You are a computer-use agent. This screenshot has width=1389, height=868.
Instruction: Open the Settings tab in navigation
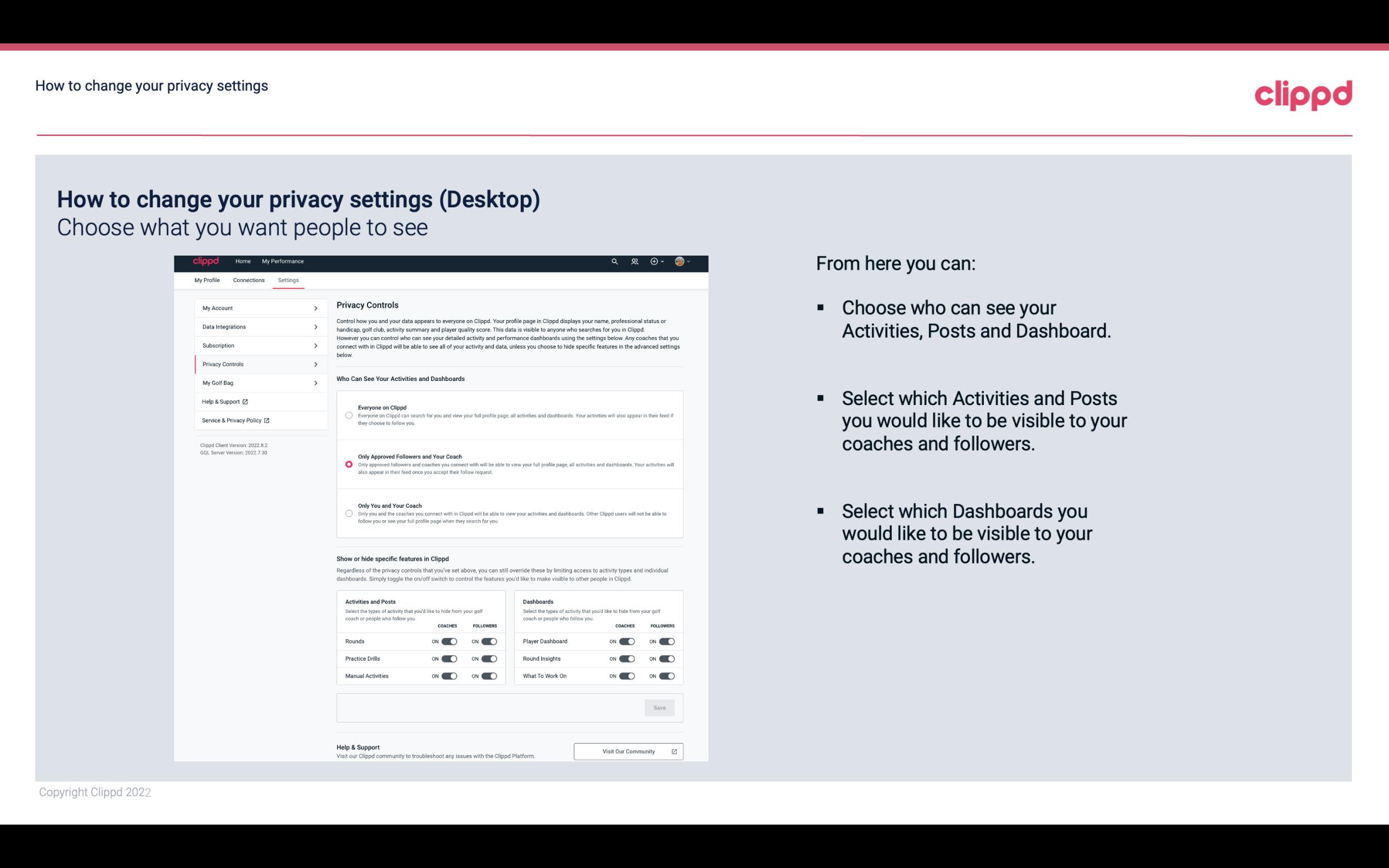289,280
